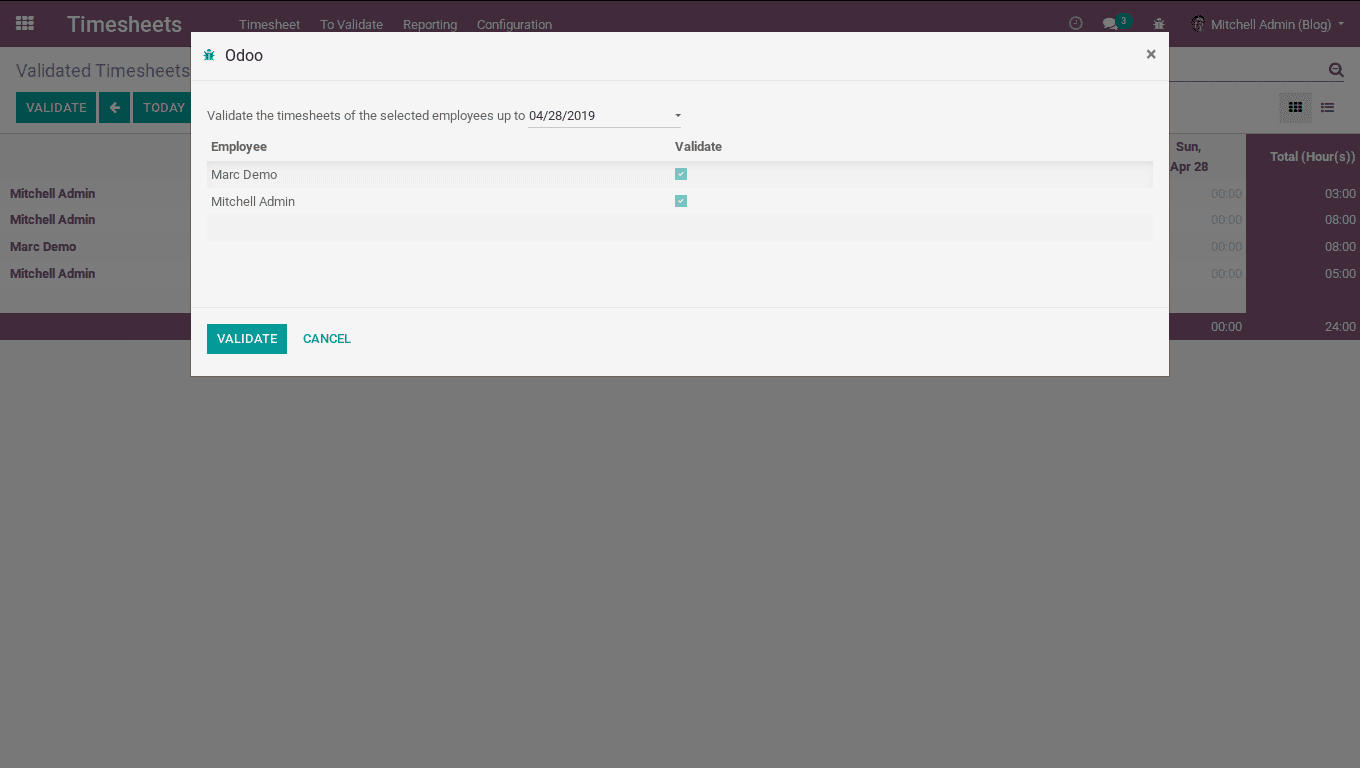Open the Configuration menu
The height and width of the screenshot is (768, 1360).
tap(514, 24)
